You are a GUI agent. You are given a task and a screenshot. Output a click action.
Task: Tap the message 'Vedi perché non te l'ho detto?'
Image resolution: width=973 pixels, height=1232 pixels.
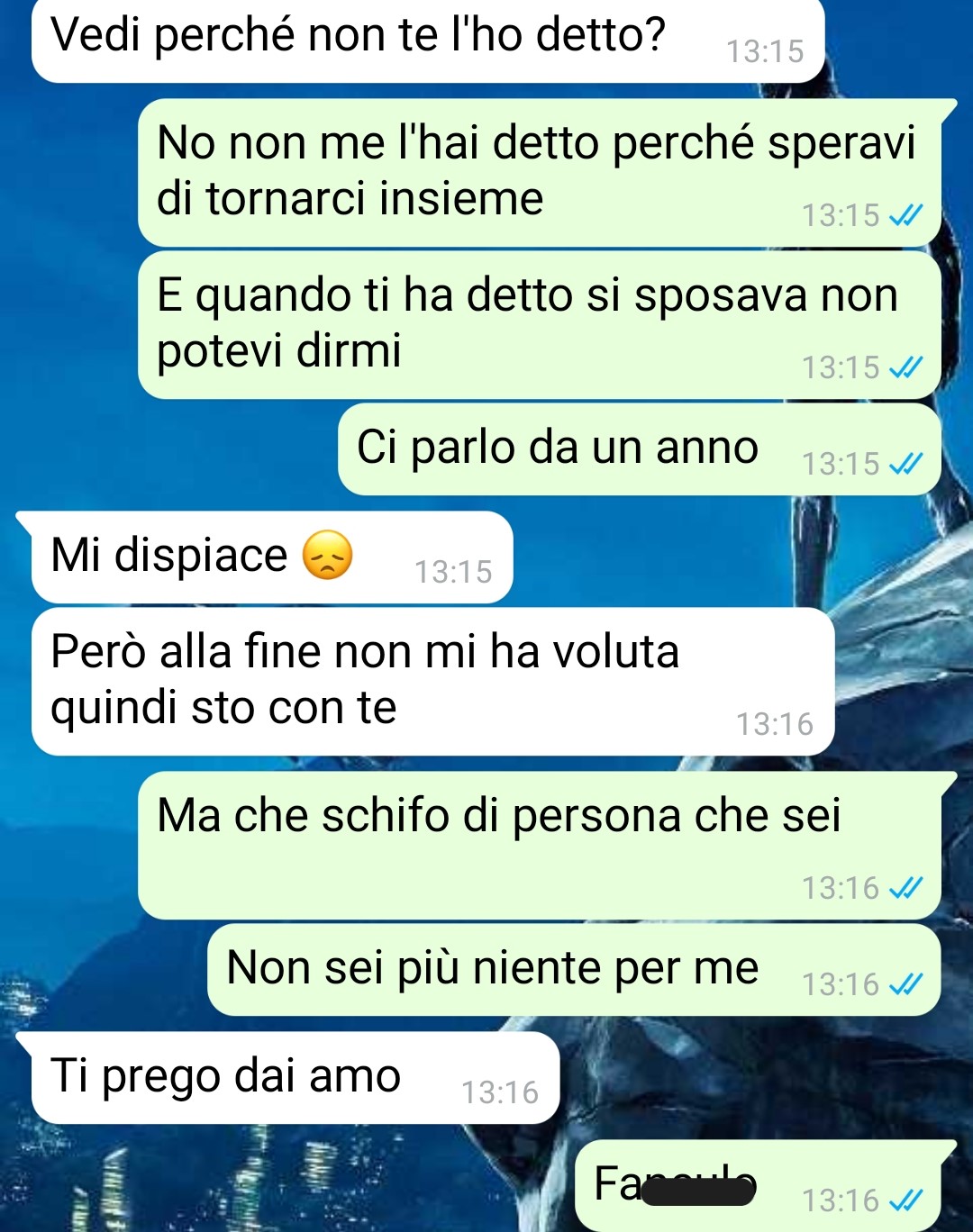click(x=429, y=40)
